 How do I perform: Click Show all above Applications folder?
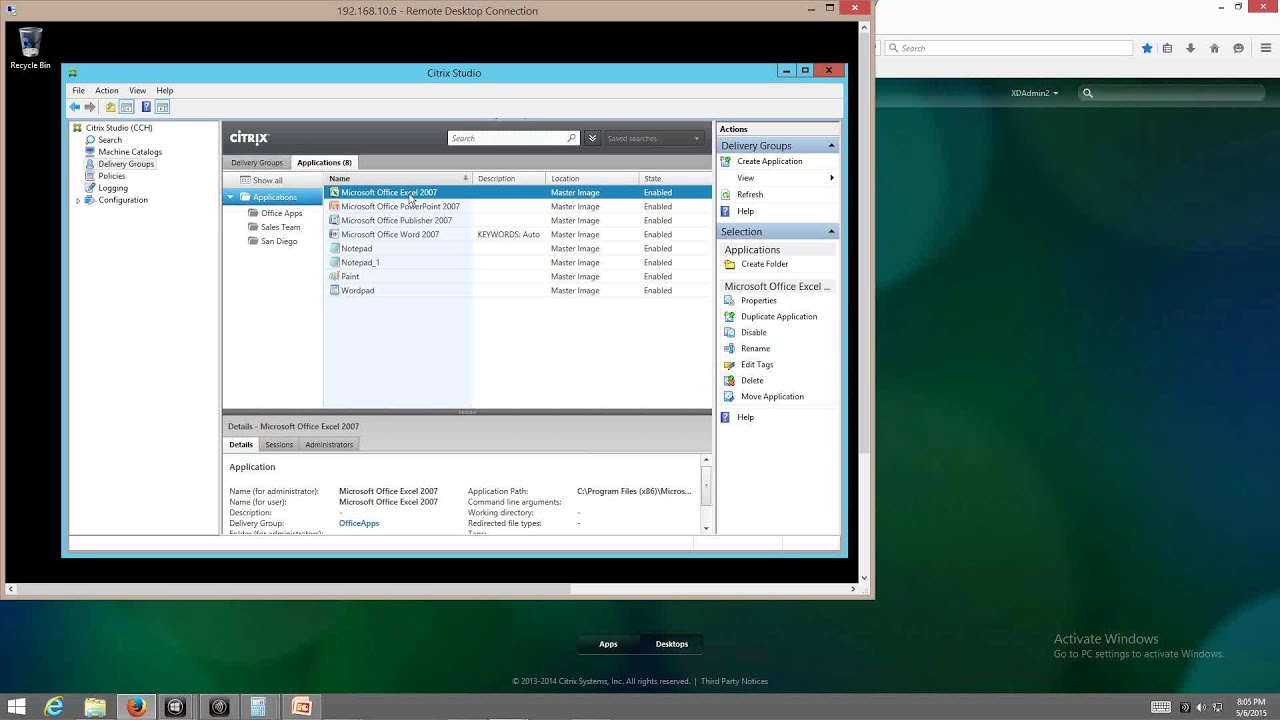pos(267,181)
